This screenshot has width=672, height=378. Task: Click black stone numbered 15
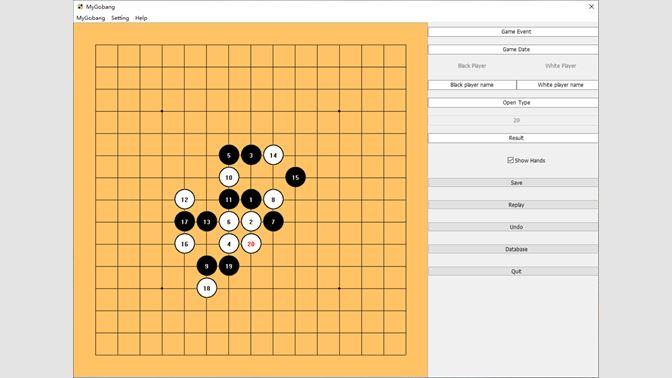pos(295,177)
